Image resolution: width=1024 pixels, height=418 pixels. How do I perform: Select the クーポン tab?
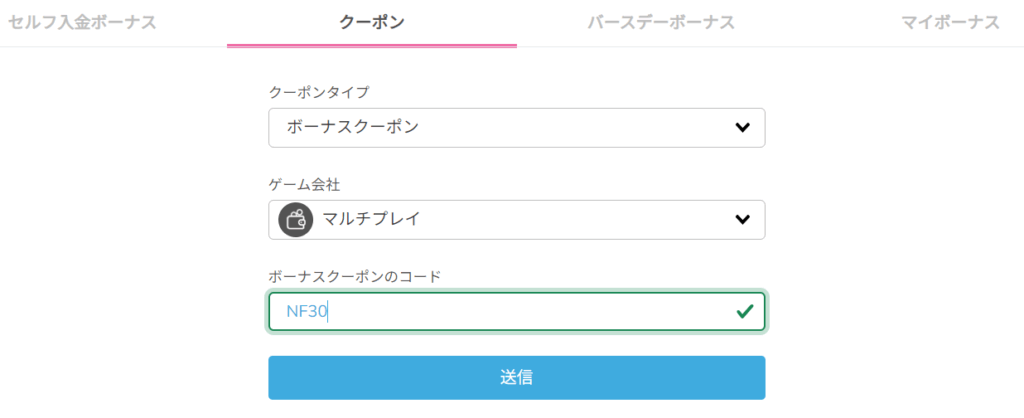[x=372, y=22]
